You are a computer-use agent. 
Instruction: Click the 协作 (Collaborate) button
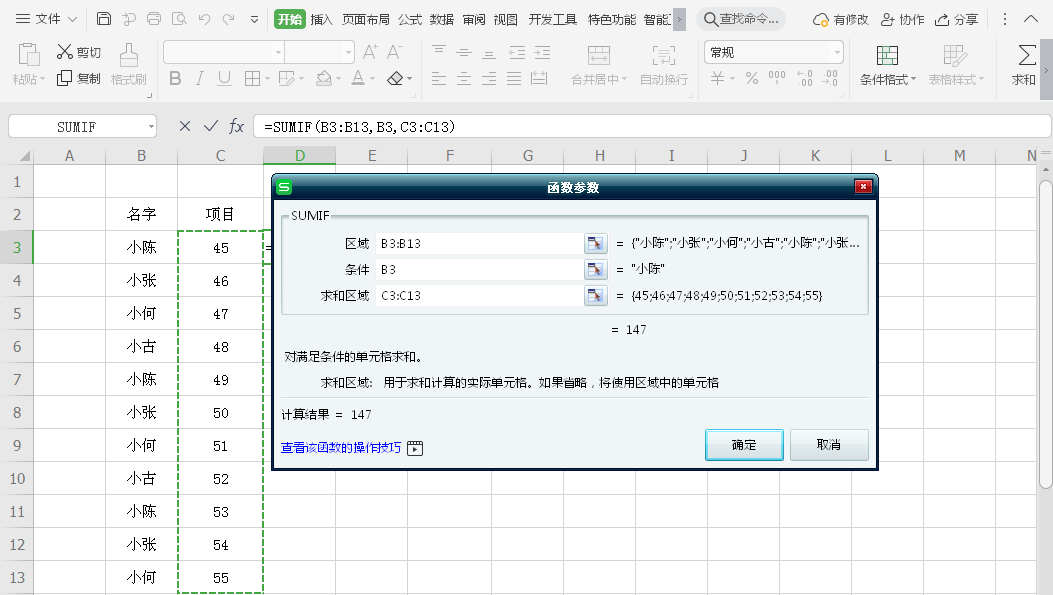coord(903,19)
